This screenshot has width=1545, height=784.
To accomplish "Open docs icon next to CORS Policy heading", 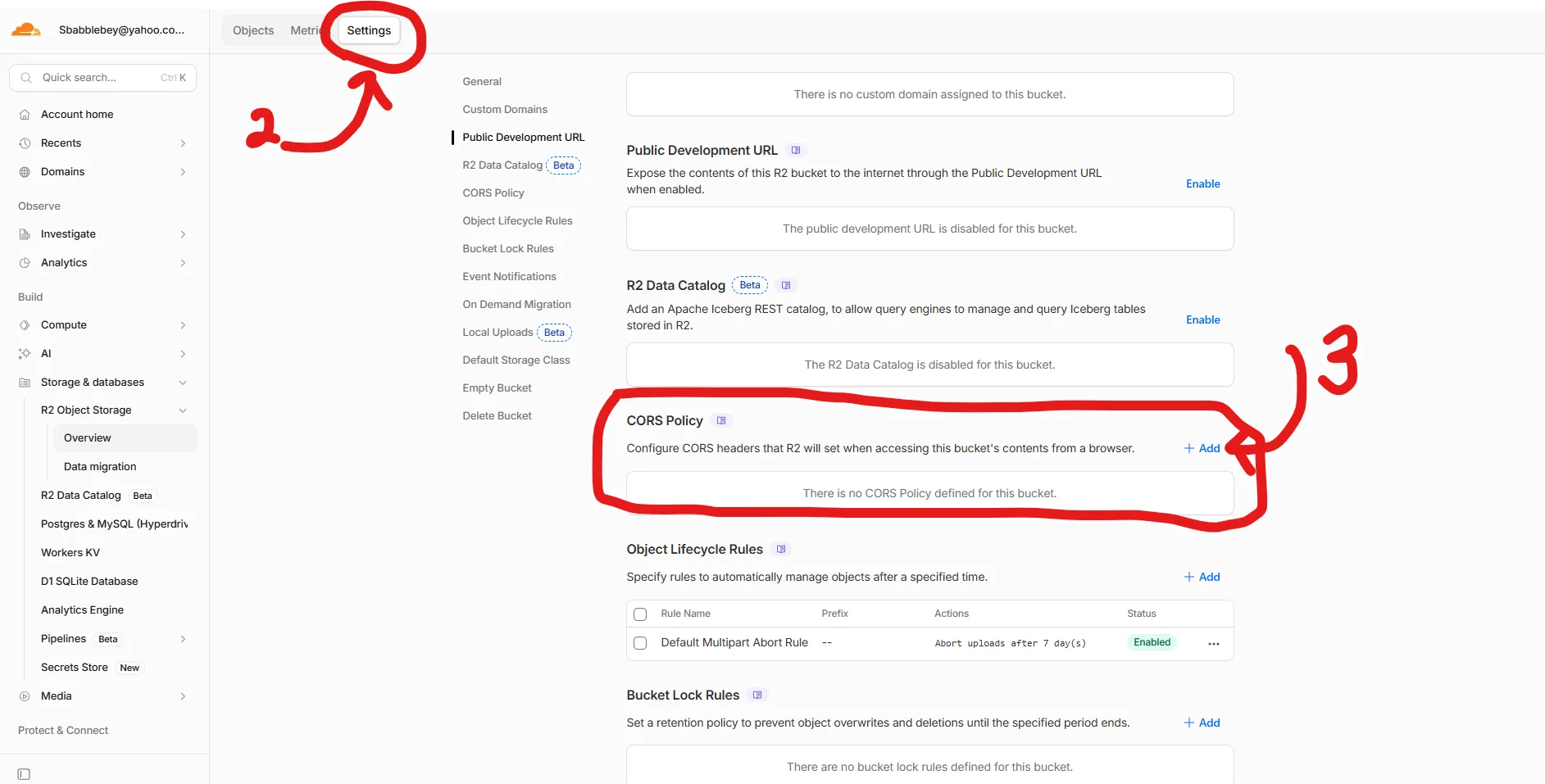I will coord(721,421).
